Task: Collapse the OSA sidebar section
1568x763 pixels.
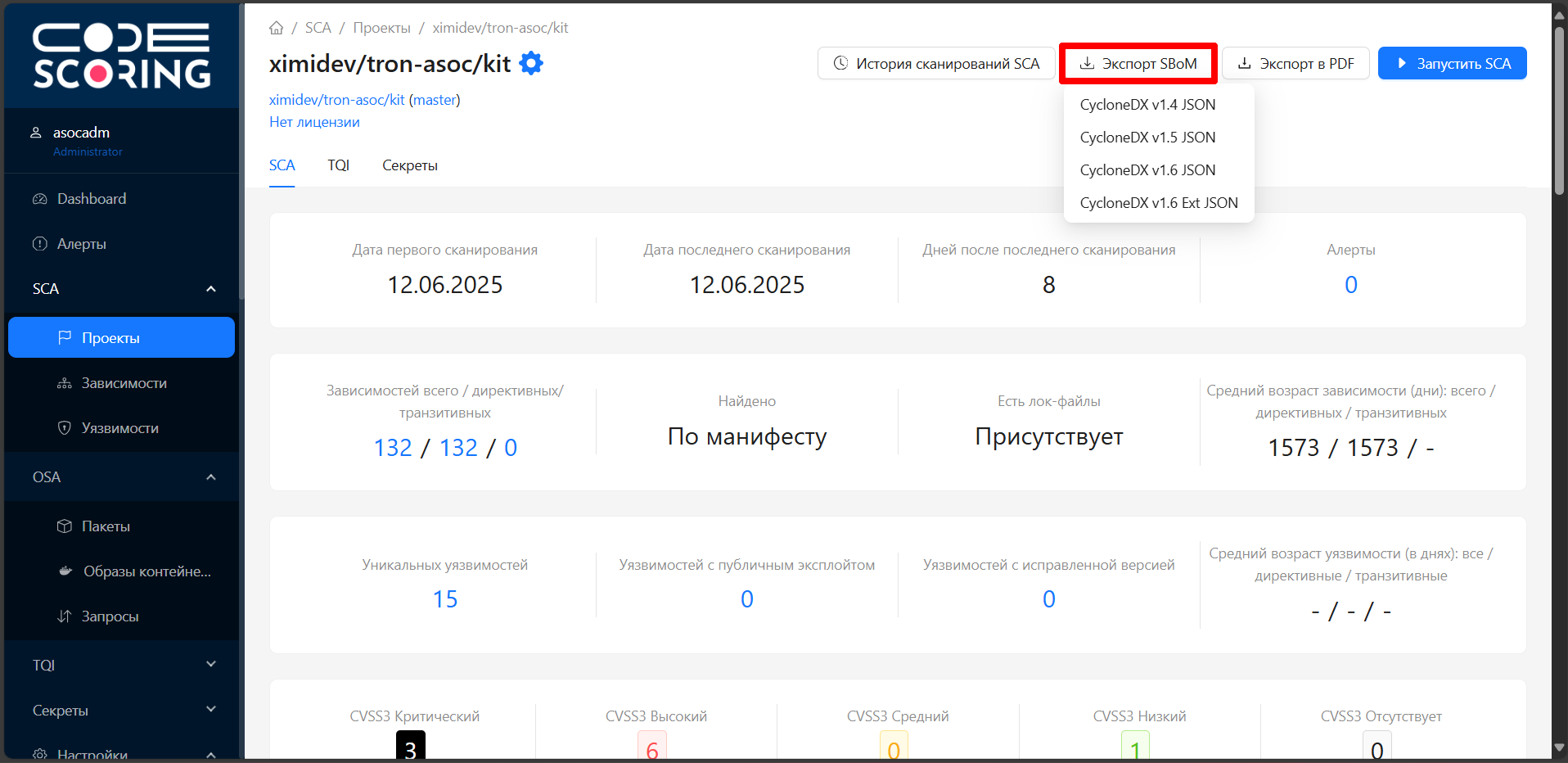Action: tap(210, 477)
